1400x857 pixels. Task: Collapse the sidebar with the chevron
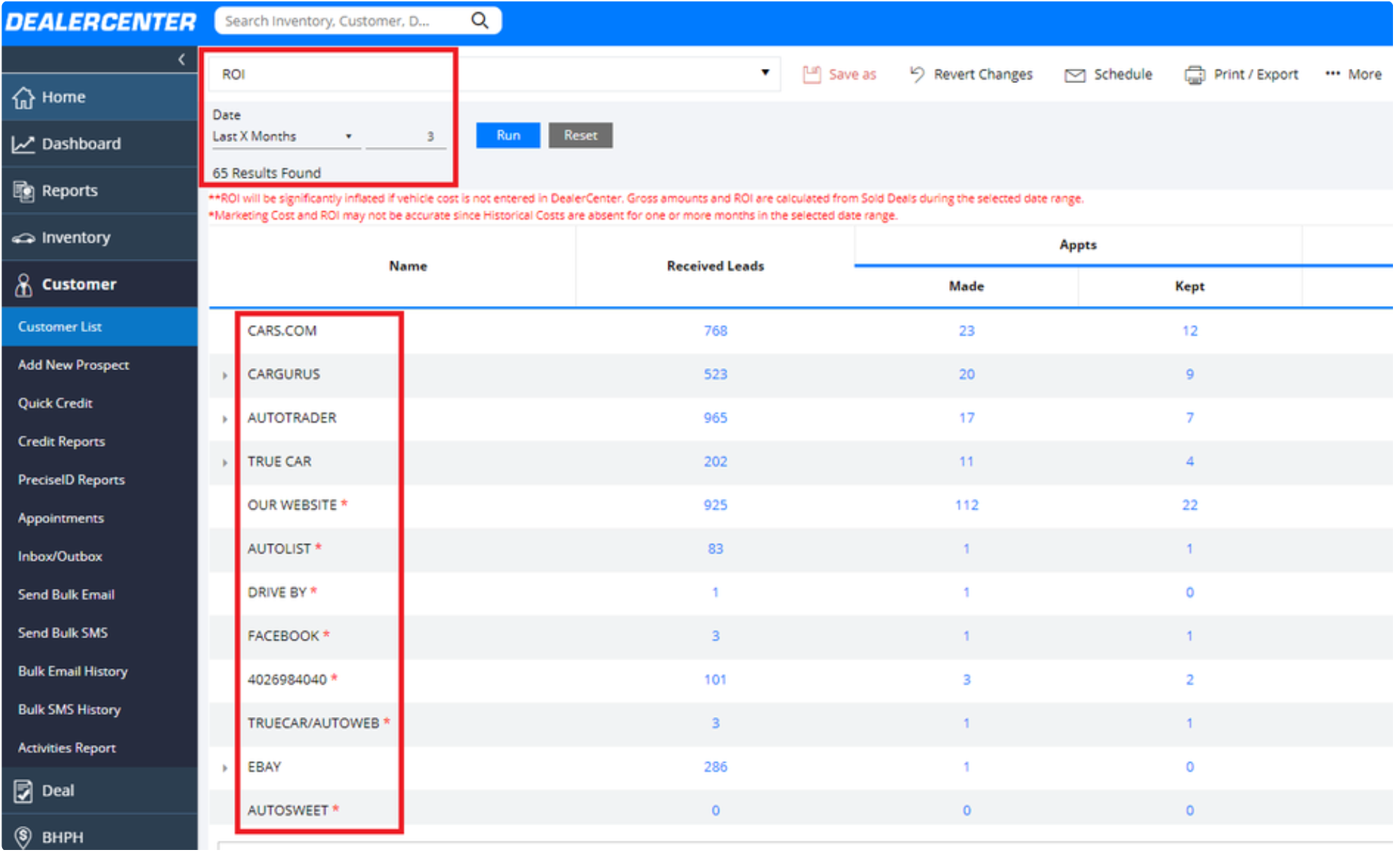[182, 59]
